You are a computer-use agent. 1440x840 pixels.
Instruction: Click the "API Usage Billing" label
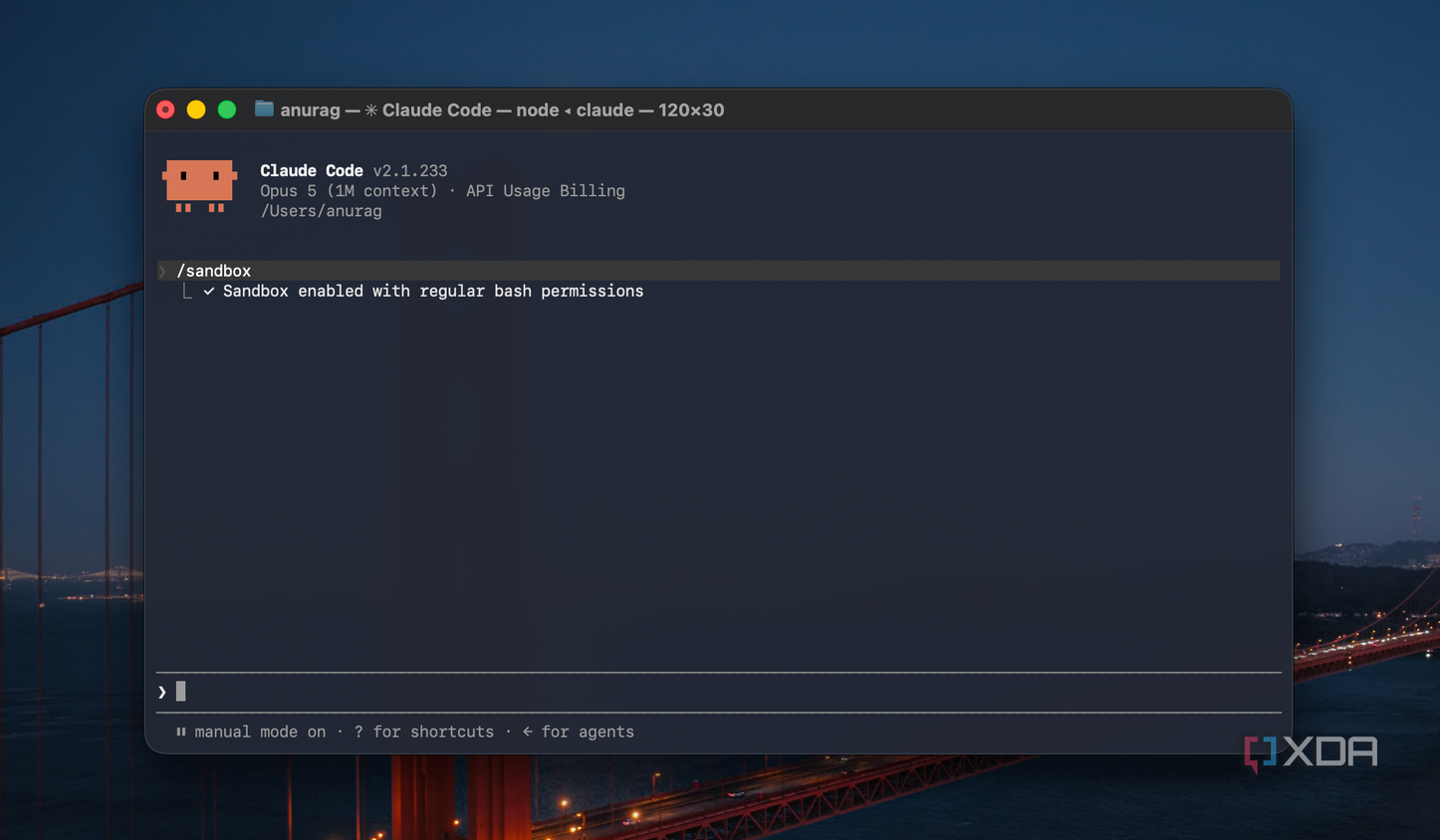click(546, 191)
